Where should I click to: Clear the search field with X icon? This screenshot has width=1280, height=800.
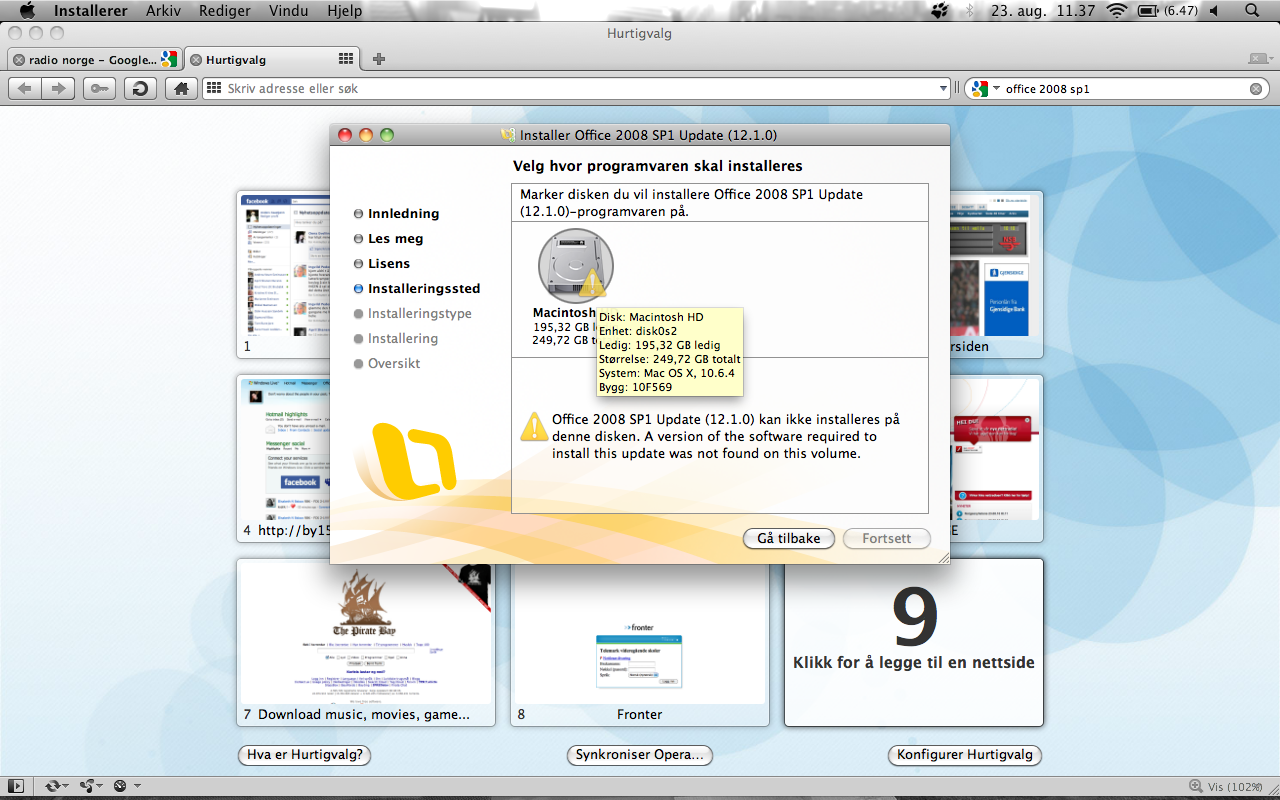pyautogui.click(x=1256, y=89)
